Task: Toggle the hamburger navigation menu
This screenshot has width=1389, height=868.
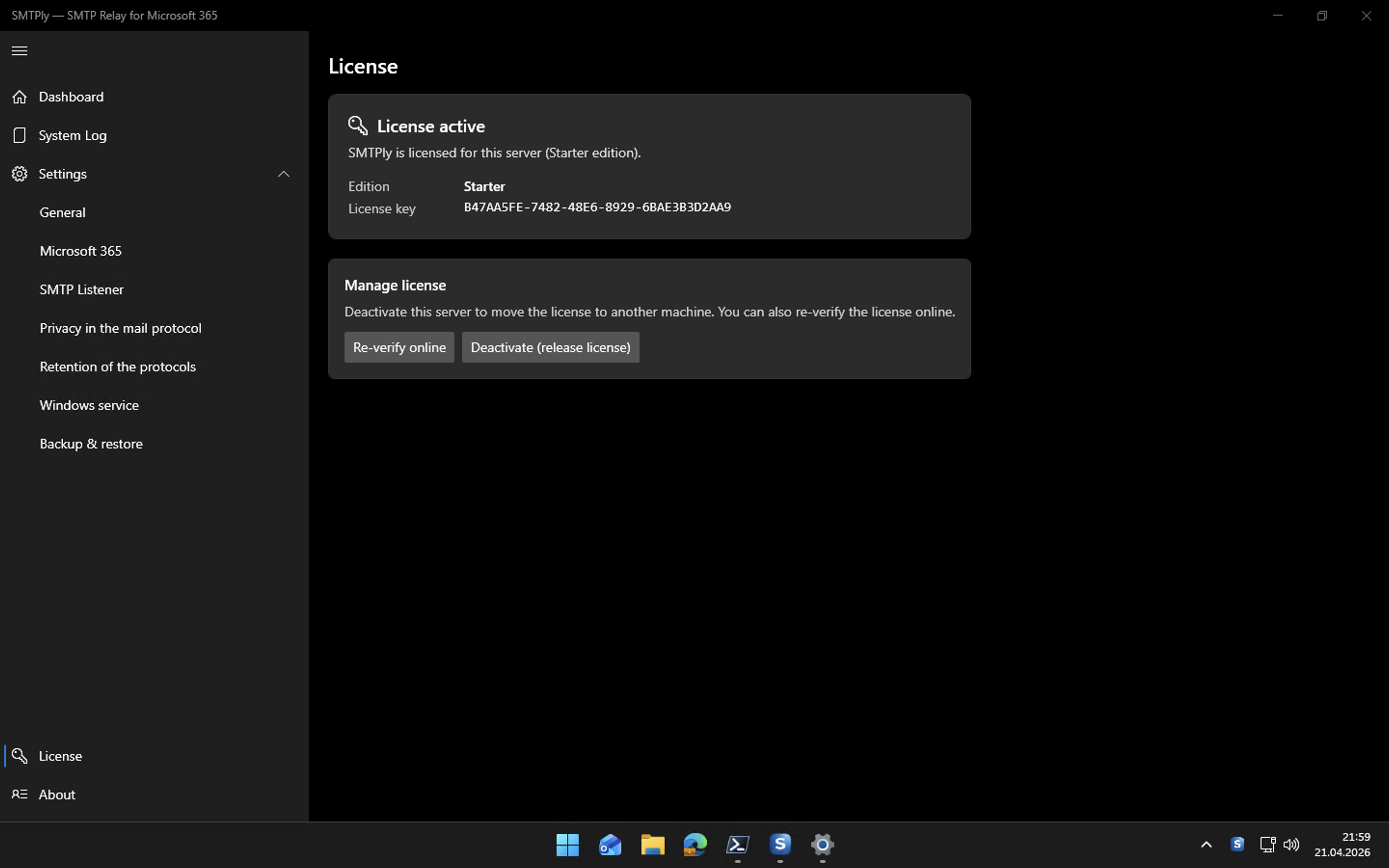Action: pos(19,51)
